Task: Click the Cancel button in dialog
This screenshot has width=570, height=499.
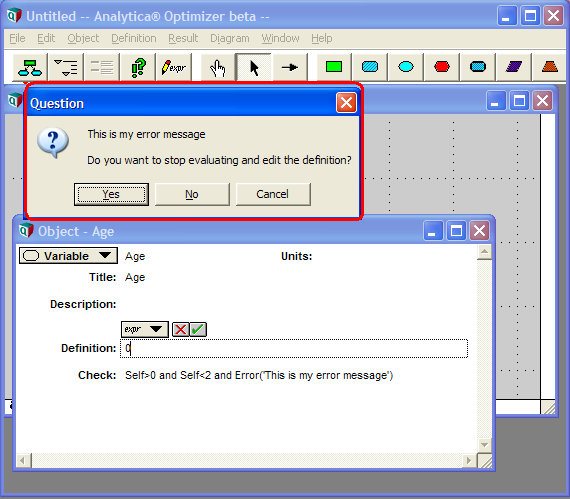Action: click(x=273, y=194)
